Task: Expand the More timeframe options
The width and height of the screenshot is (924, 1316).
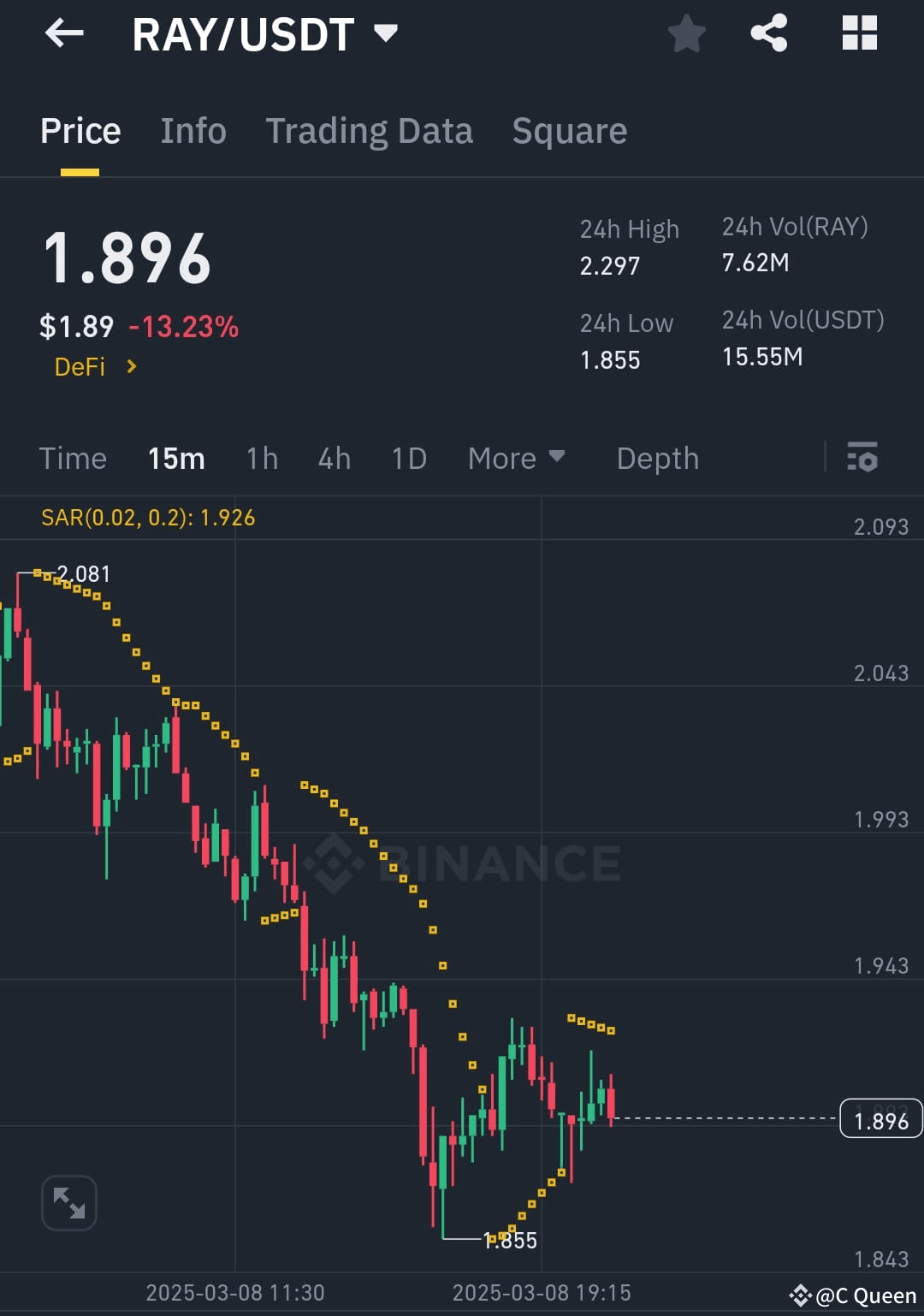Action: [x=516, y=459]
